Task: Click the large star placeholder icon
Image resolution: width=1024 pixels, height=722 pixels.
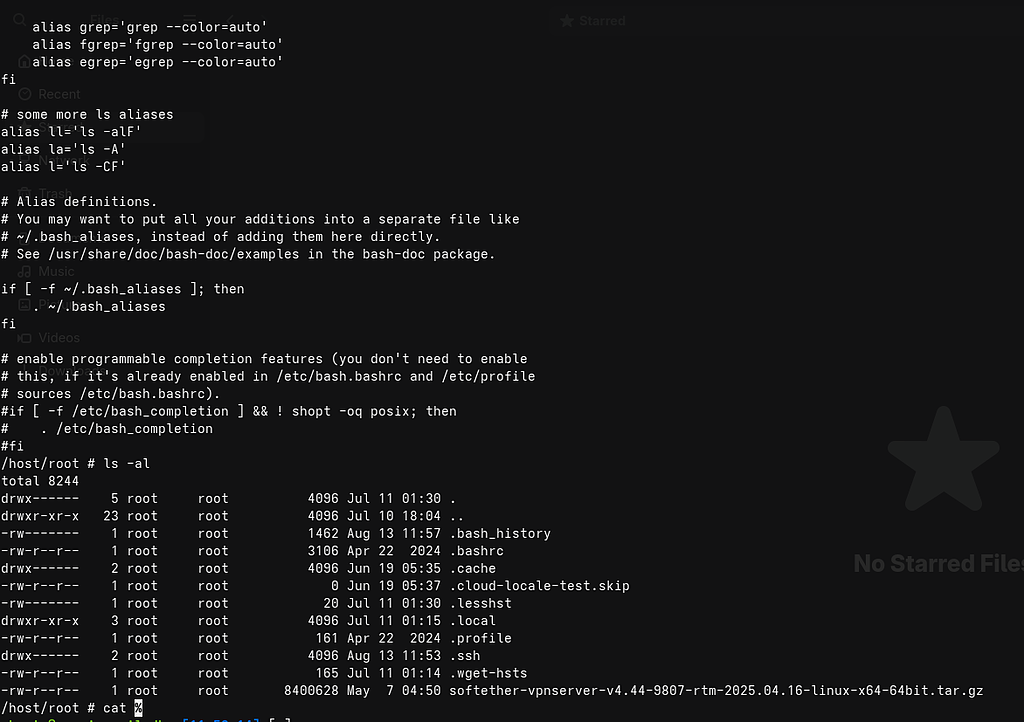Action: (942, 460)
